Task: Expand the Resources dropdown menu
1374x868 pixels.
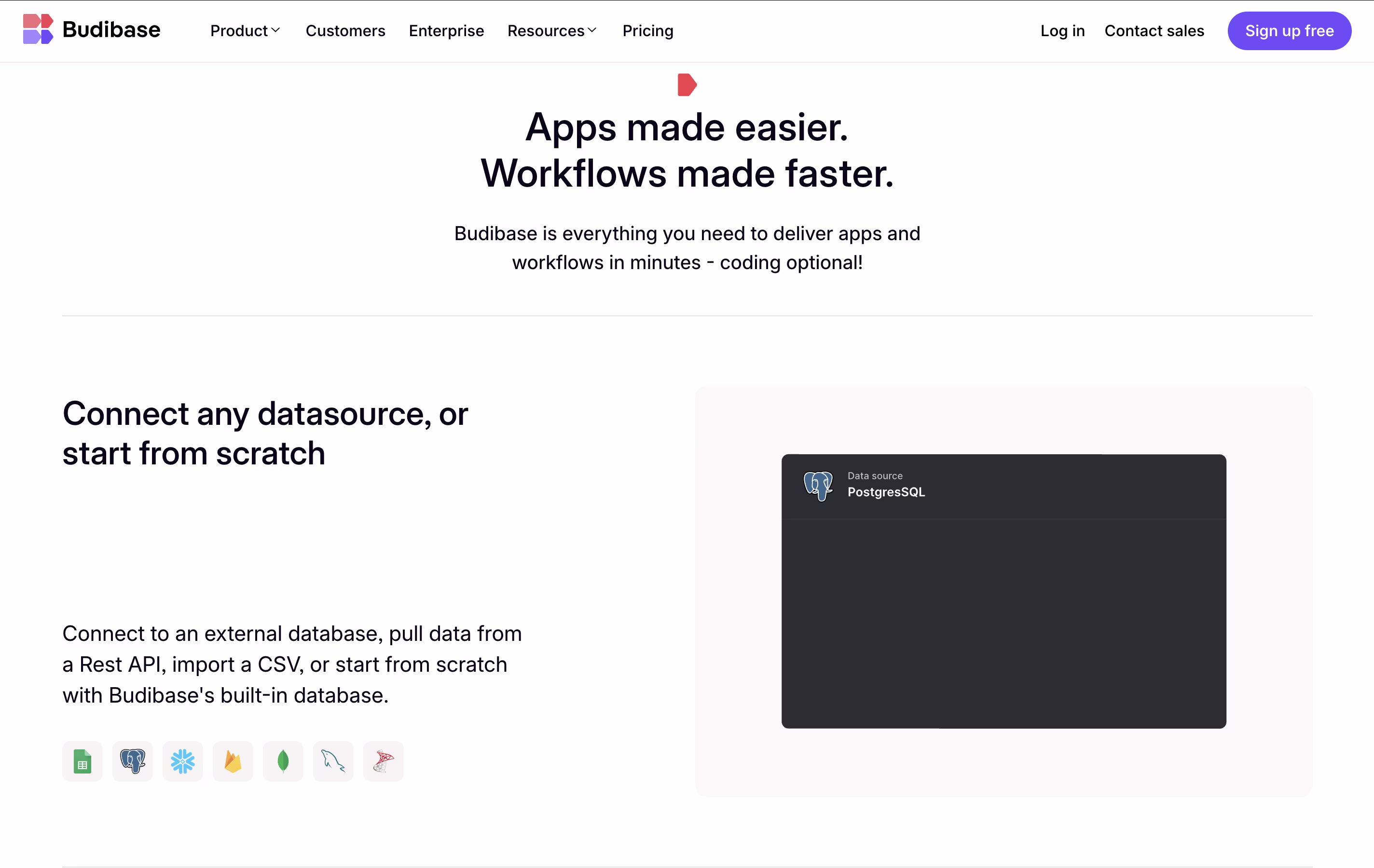Action: coord(552,31)
